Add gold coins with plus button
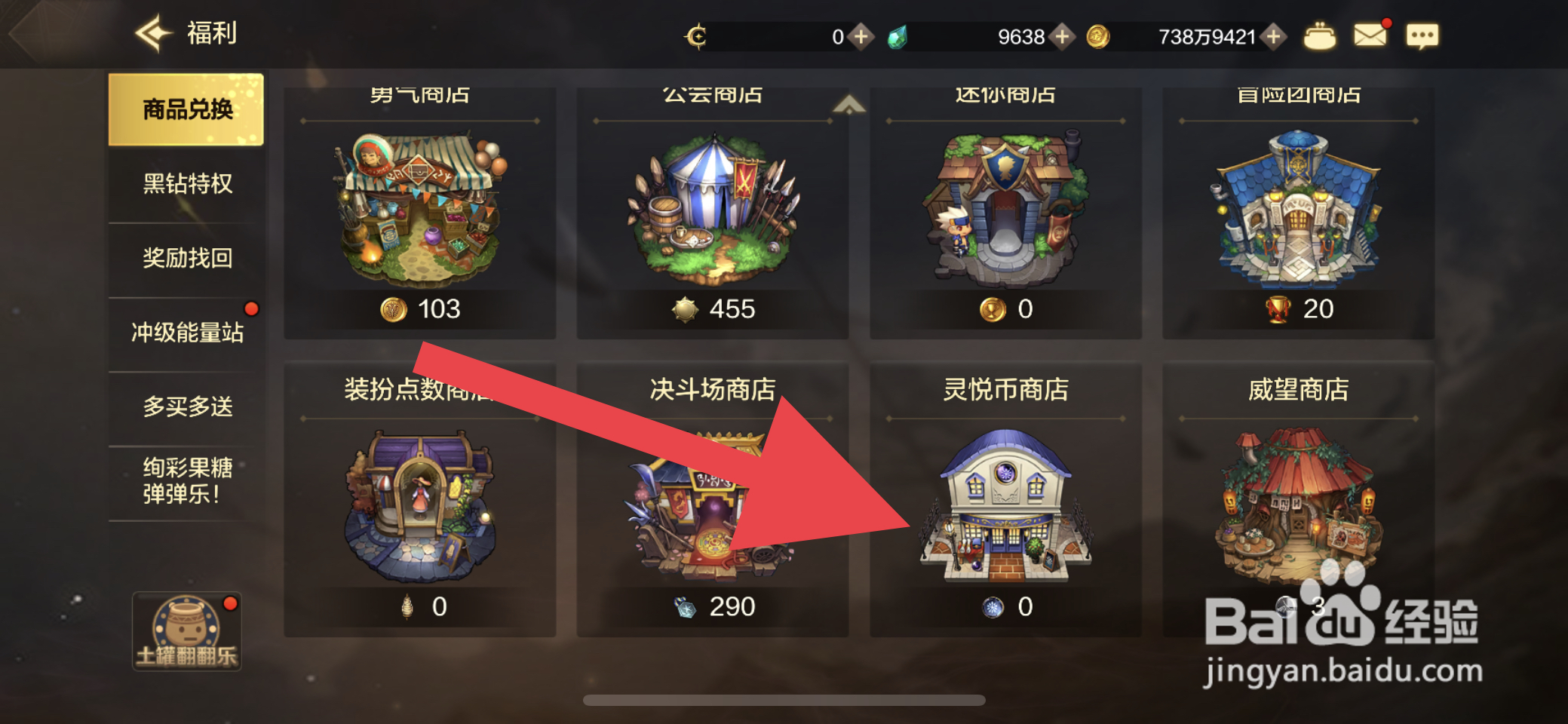The width and height of the screenshot is (1568, 724). click(1273, 36)
